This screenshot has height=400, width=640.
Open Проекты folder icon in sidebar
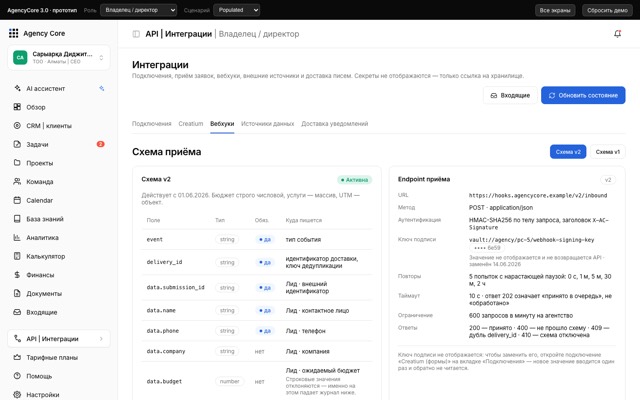[17, 163]
